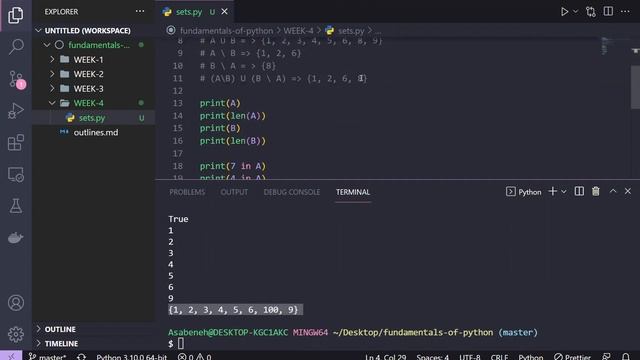The image size is (640, 360).
Task: Click code line print(7 in A)
Action: [x=232, y=166]
